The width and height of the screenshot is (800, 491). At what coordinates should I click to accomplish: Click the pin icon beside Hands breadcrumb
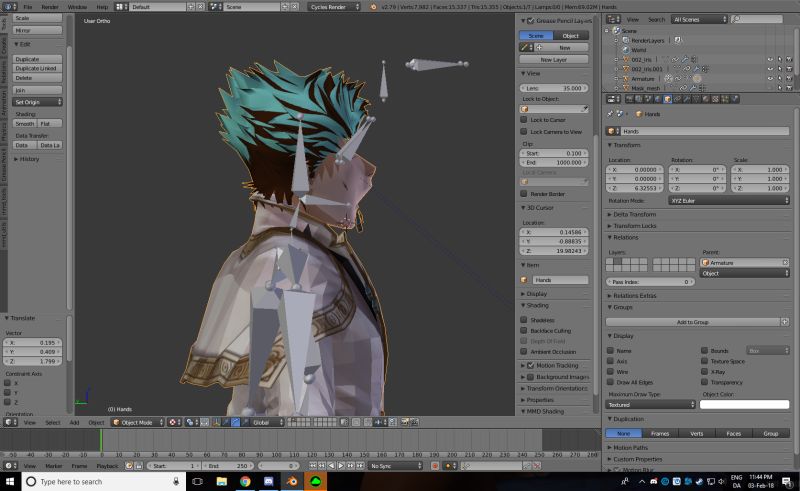point(610,114)
